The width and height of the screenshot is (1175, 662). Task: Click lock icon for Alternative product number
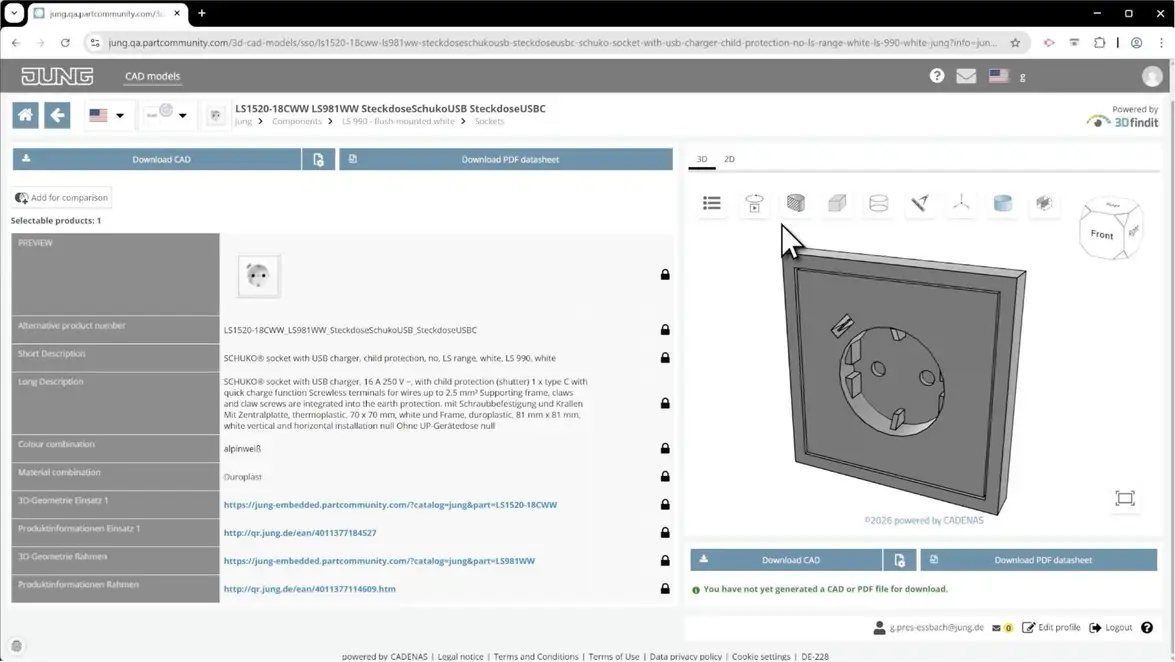(665, 330)
